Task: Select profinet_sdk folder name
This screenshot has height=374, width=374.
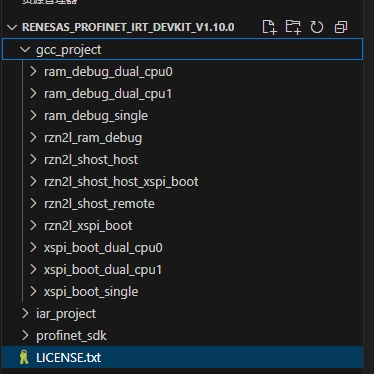Action: tap(71, 336)
